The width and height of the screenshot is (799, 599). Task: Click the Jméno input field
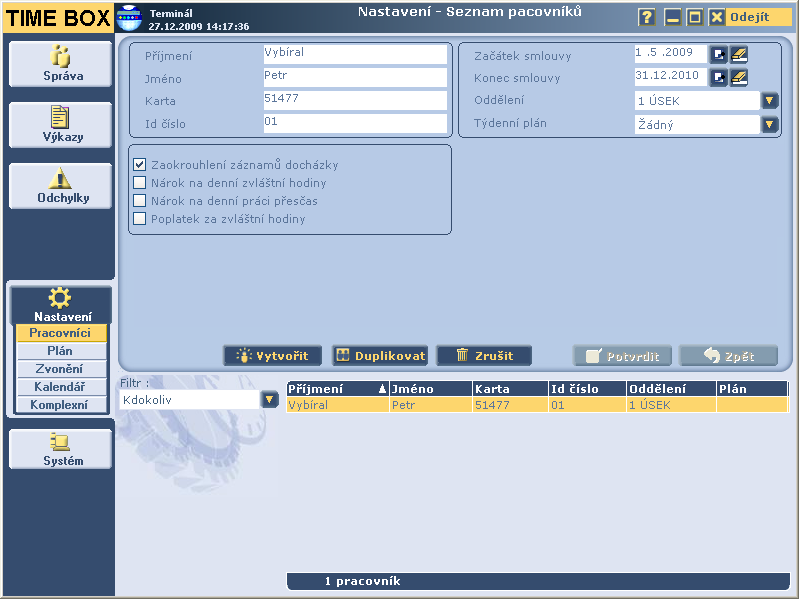(355, 77)
